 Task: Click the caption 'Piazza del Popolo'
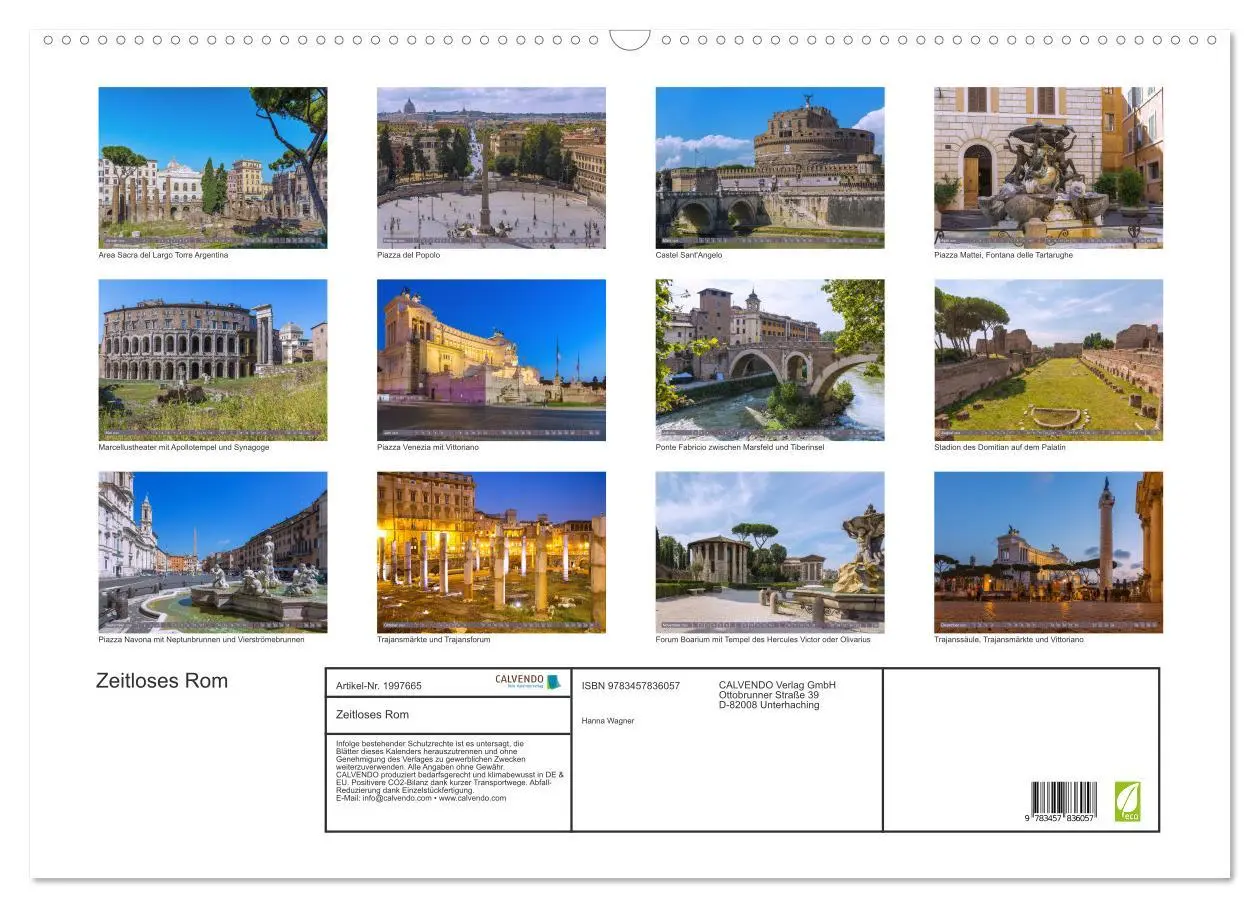tap(408, 255)
